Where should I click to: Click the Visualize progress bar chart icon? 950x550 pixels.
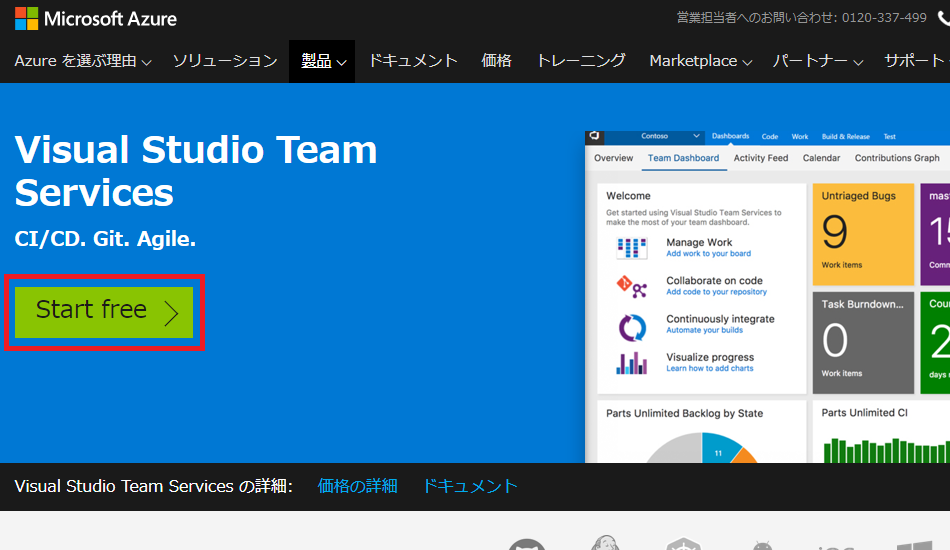[632, 363]
